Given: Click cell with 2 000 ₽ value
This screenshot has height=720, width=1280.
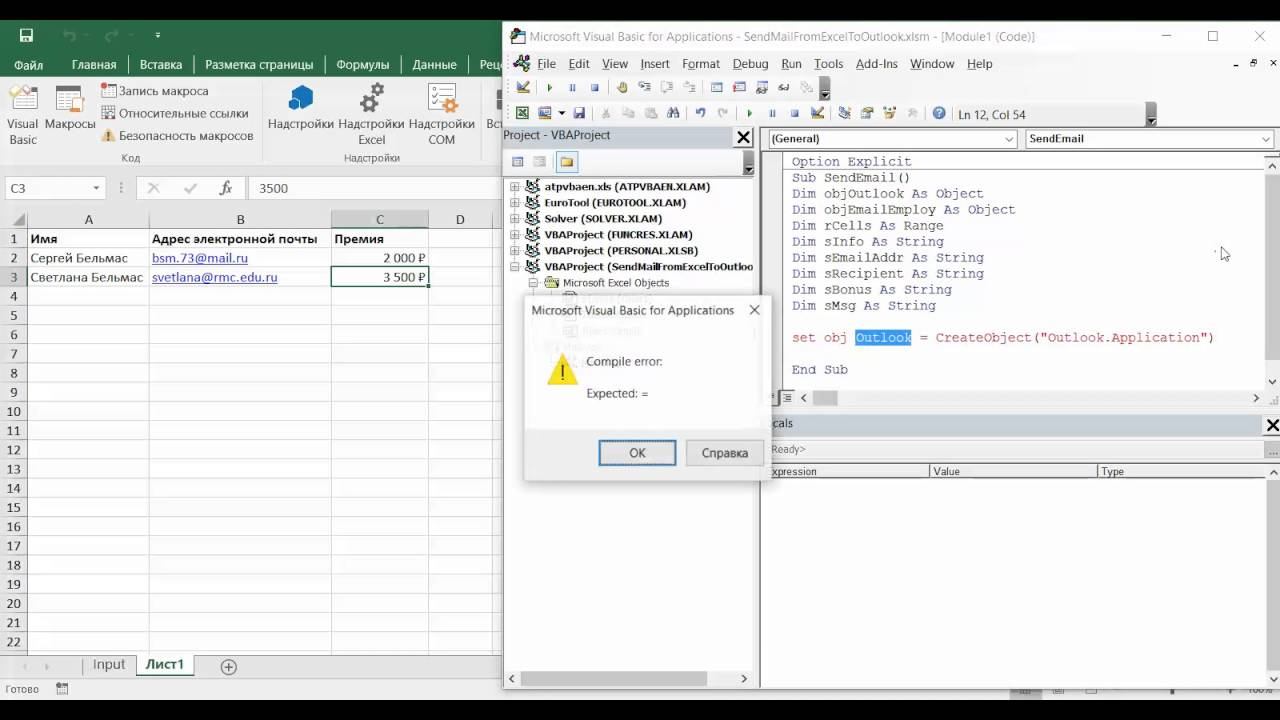Looking at the screenshot, I should (x=380, y=258).
